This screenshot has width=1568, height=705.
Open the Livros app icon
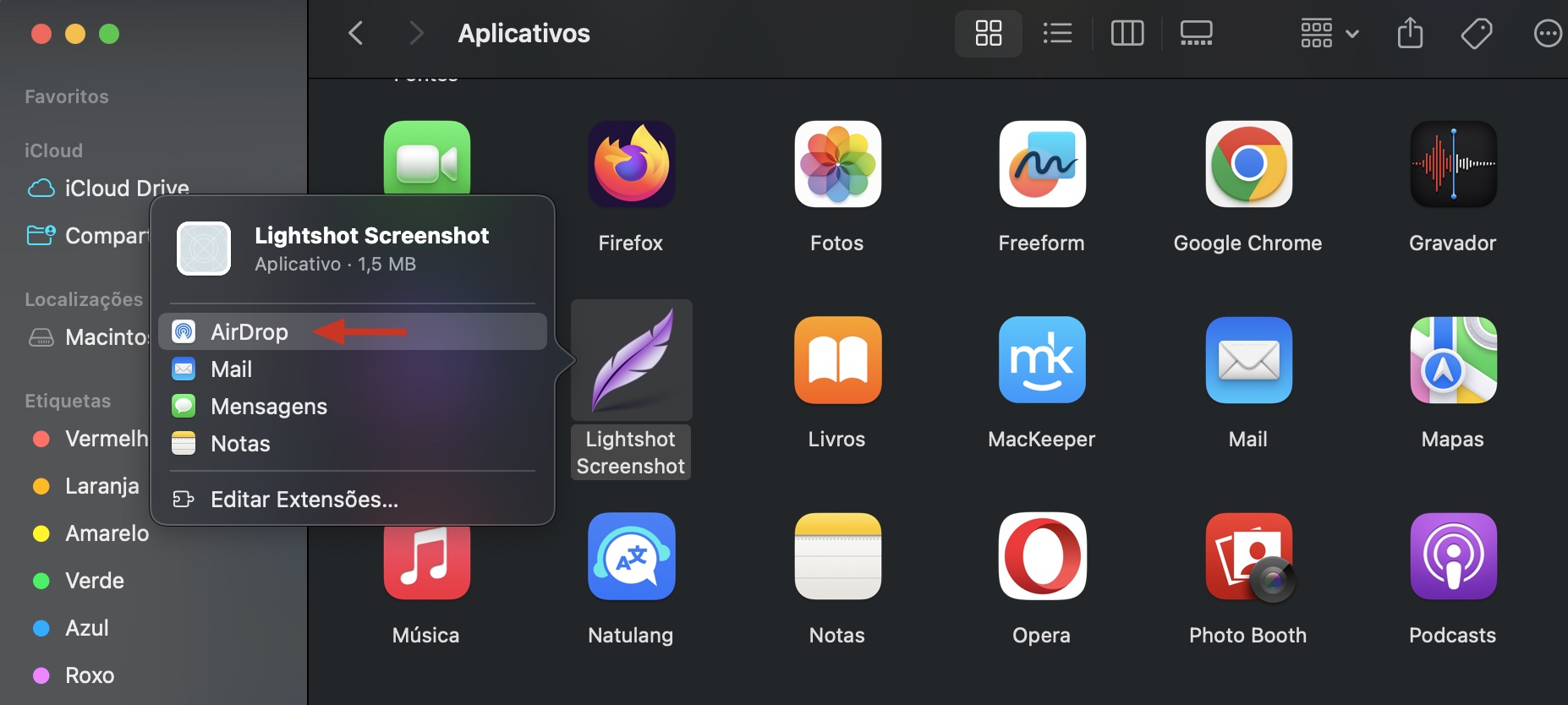click(838, 360)
